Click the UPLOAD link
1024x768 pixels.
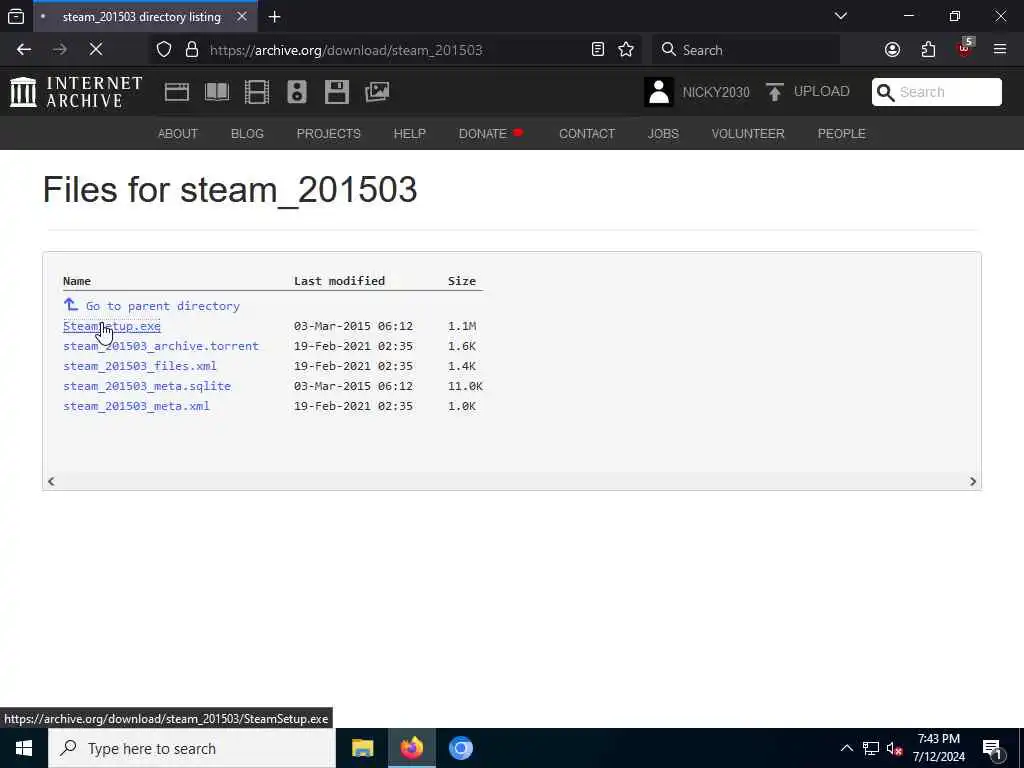[821, 91]
